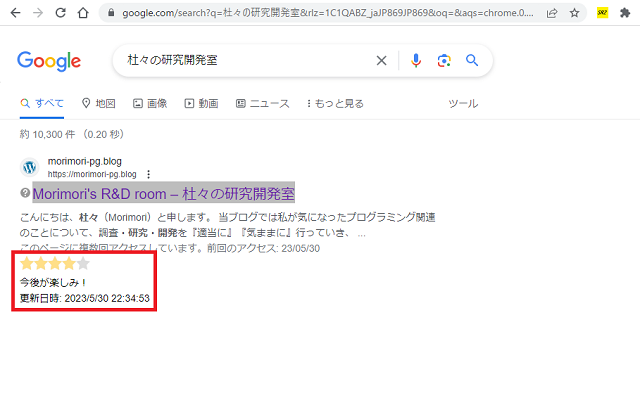The image size is (640, 400).
Task: Click the WordPress favicon of morimori-pg.blog
Action: tap(29, 167)
